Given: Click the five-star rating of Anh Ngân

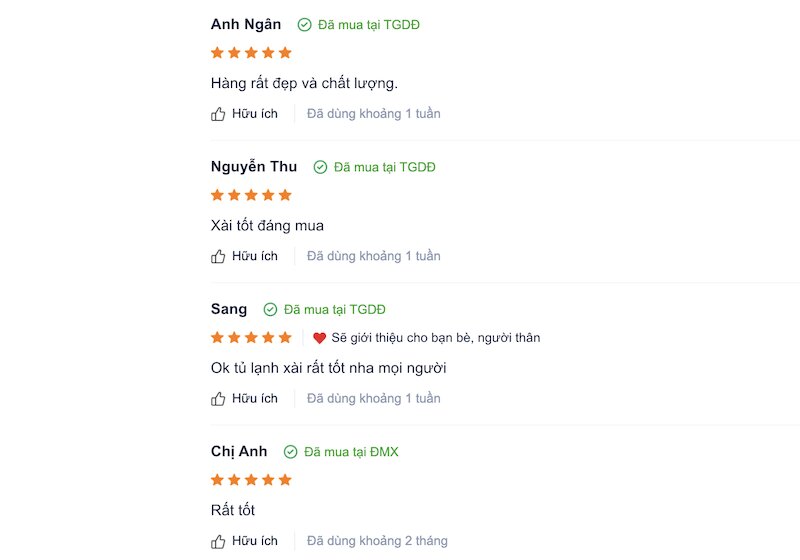Looking at the screenshot, I should (x=251, y=53).
